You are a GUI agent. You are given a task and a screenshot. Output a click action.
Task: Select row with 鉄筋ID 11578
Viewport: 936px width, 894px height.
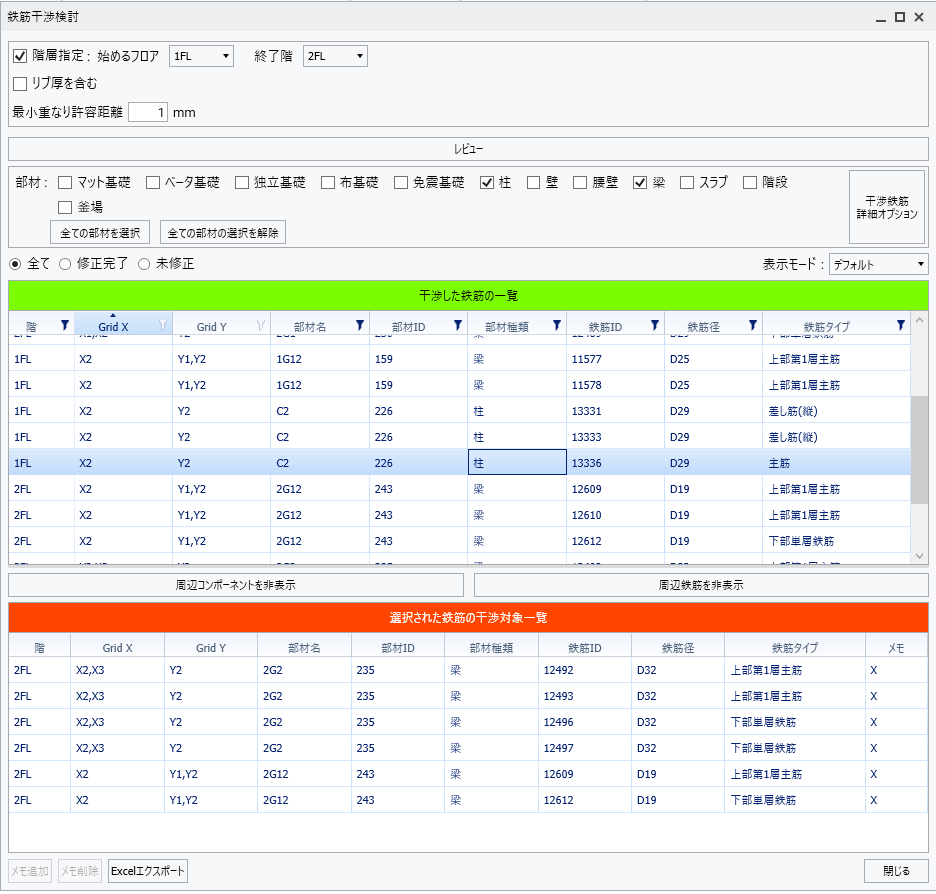point(460,385)
